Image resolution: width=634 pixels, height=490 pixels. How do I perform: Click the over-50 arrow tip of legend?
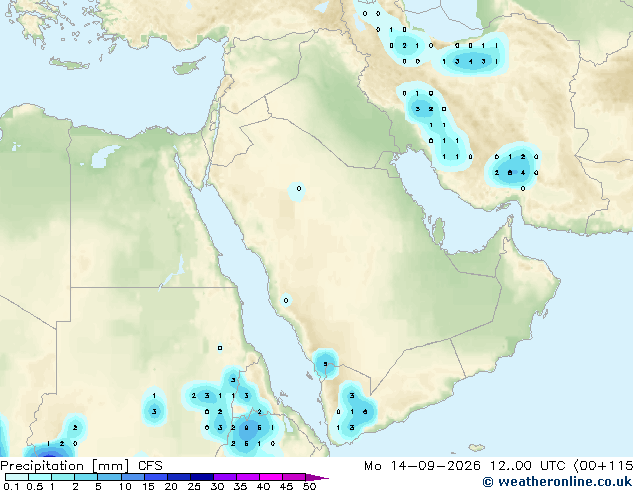[x=317, y=477]
